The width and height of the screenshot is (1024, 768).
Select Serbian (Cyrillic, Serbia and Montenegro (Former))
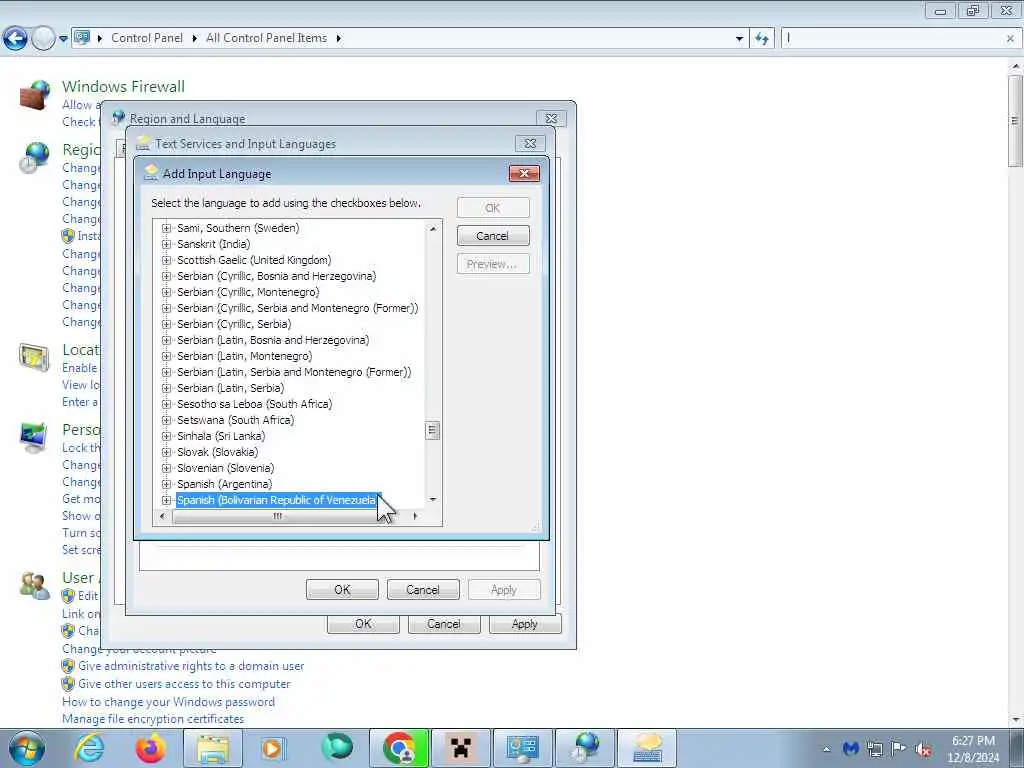point(297,308)
